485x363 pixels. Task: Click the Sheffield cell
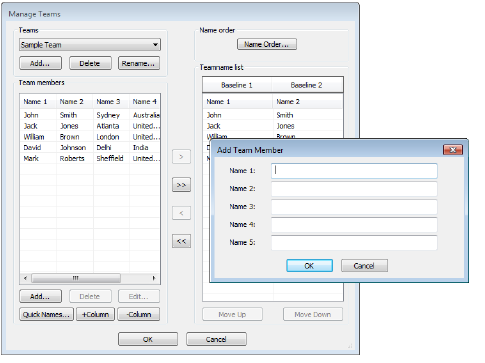pos(110,158)
